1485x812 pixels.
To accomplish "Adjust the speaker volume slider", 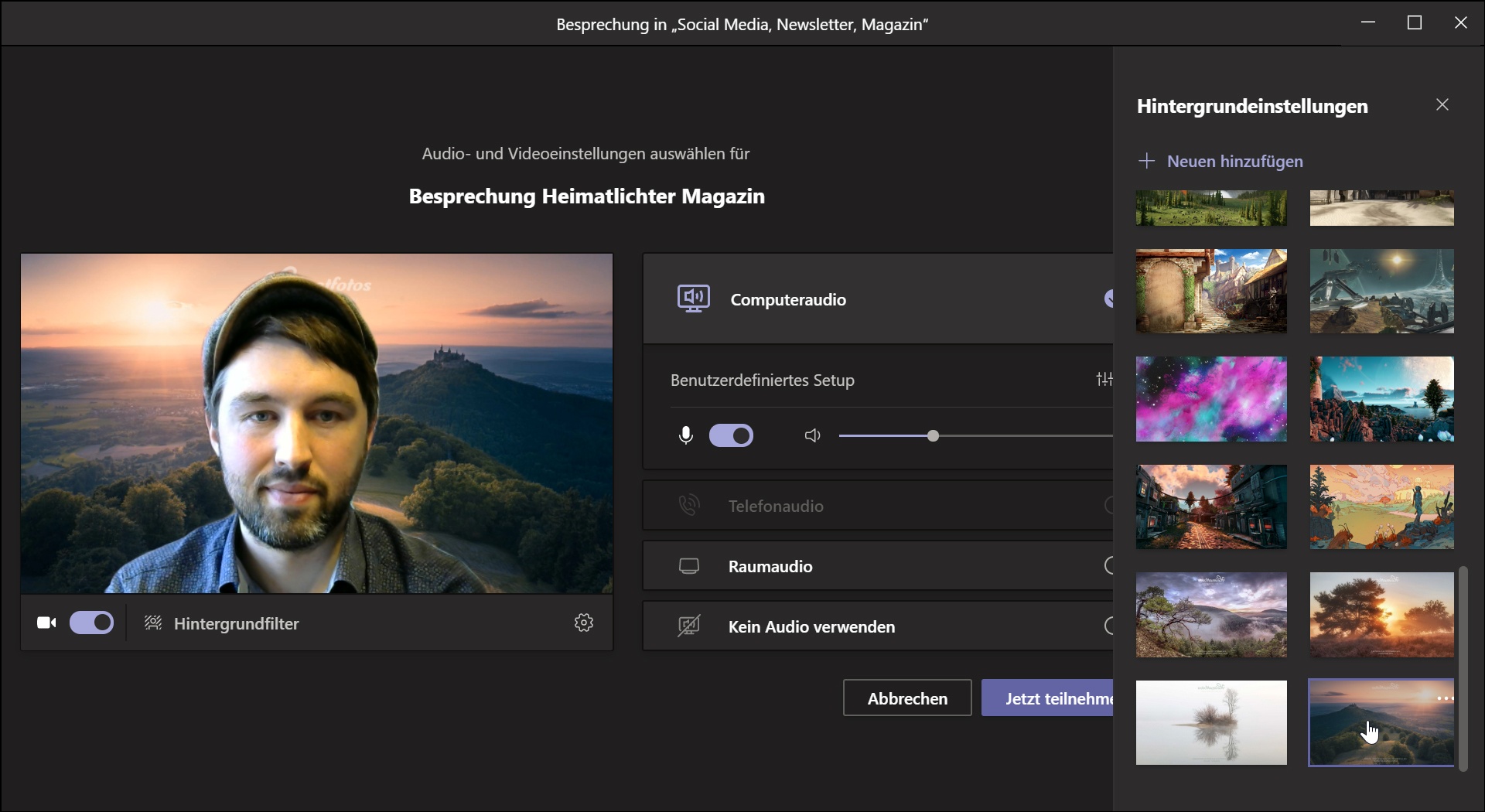I will (x=933, y=436).
